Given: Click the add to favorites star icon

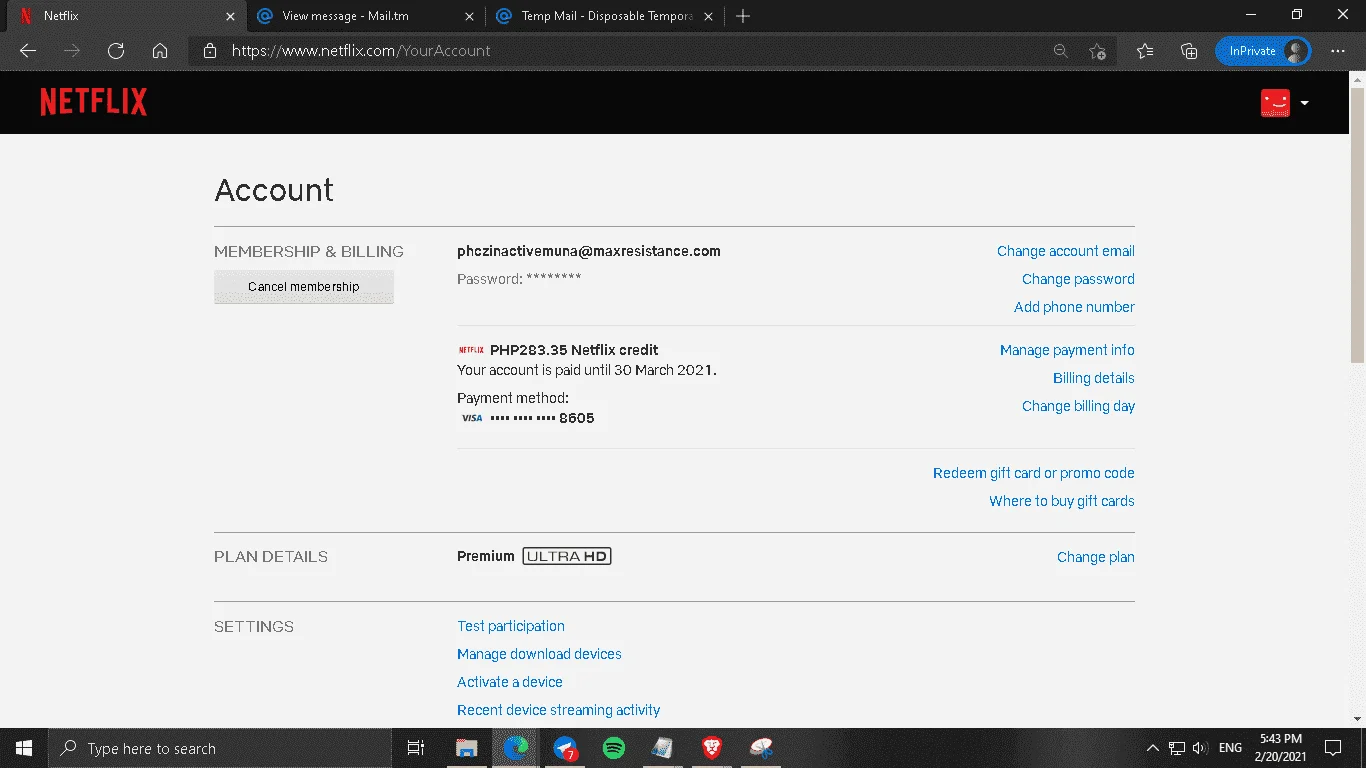Looking at the screenshot, I should point(1098,51).
